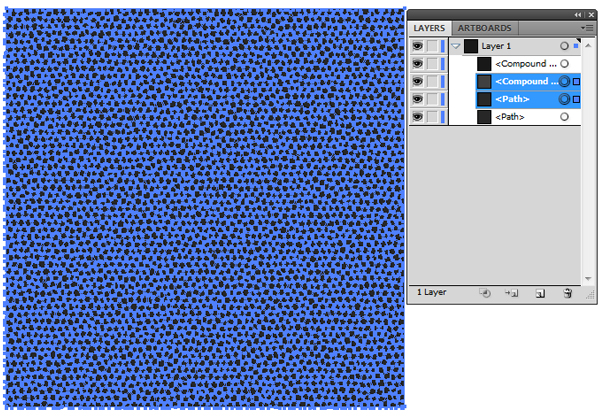Collapse Layer 1 with its disclosure triangle
The height and width of the screenshot is (416, 600).
coord(455,46)
